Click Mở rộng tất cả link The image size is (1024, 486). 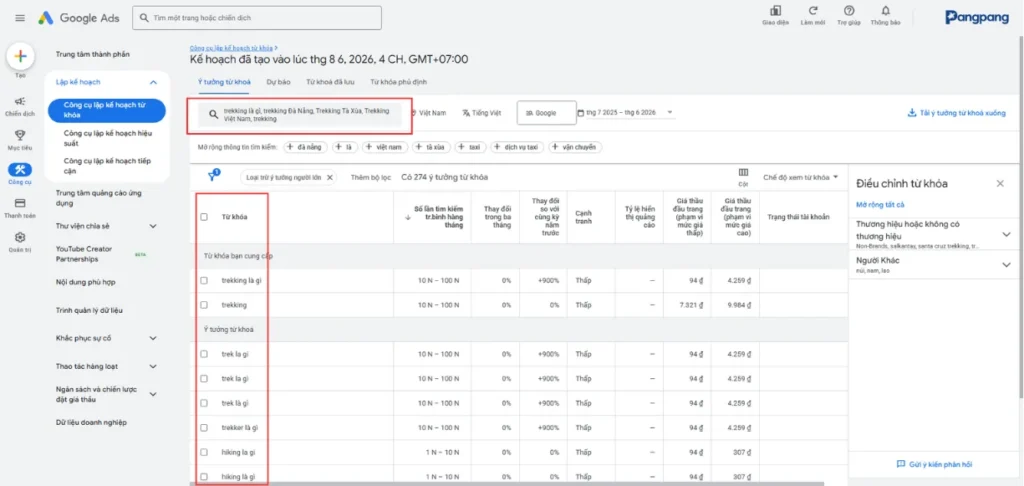tap(880, 204)
